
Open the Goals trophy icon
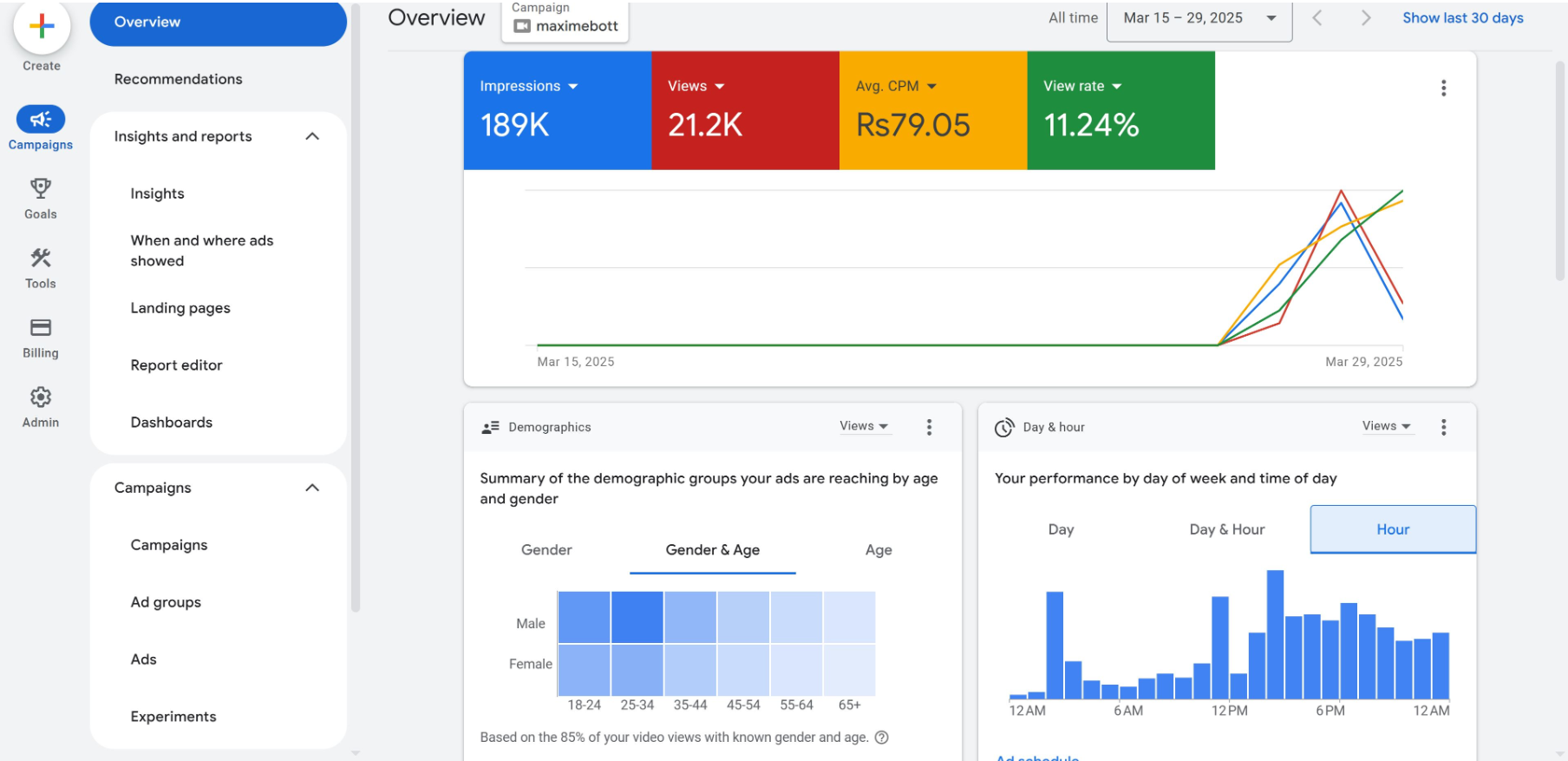41,188
